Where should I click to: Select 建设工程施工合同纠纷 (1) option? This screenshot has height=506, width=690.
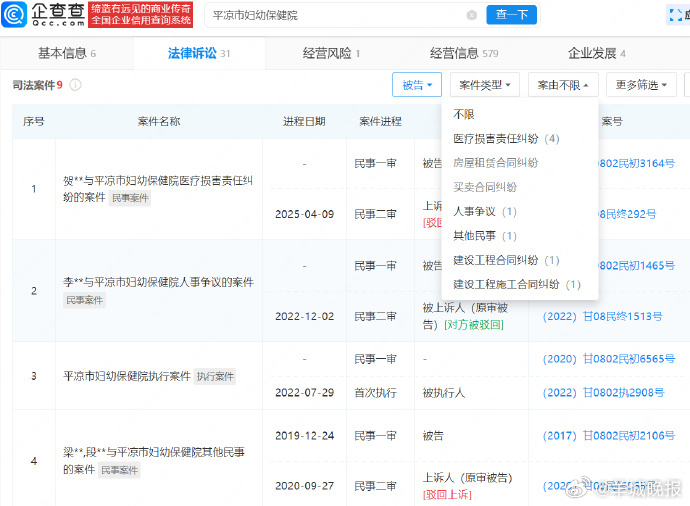[x=517, y=285]
